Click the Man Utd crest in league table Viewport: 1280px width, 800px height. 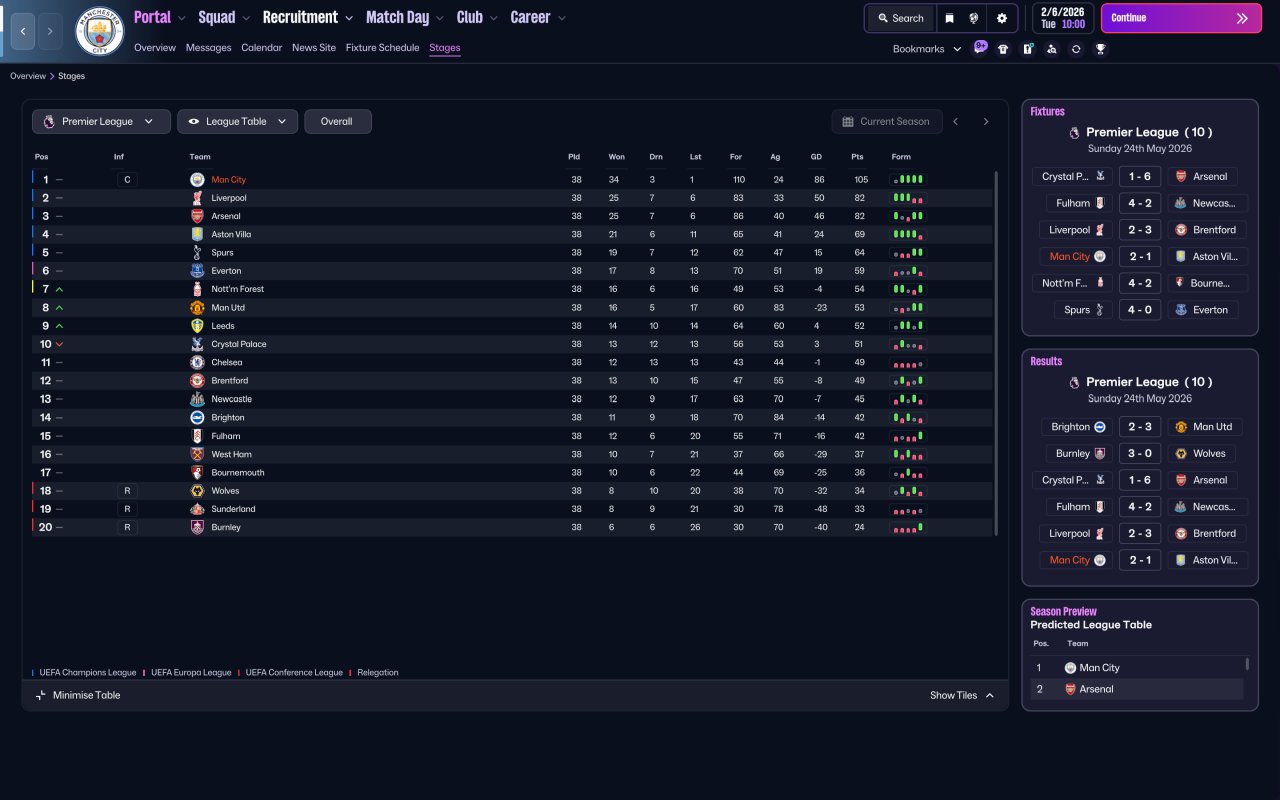[197, 308]
